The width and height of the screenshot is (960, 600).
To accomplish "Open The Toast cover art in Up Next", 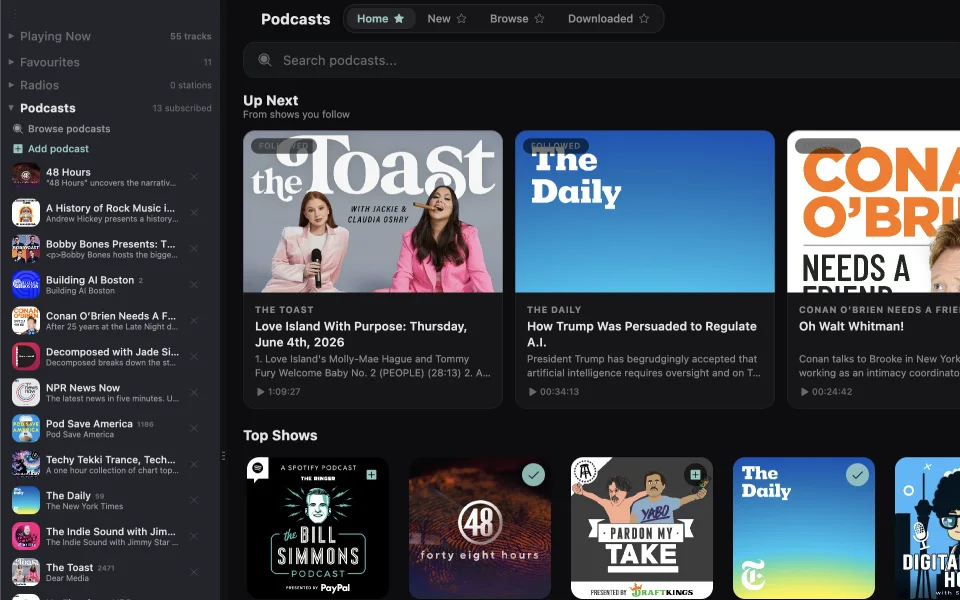I will pos(373,211).
